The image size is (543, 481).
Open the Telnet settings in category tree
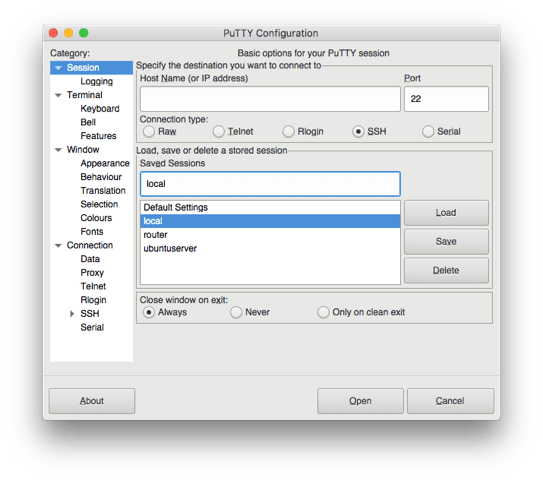(x=93, y=286)
